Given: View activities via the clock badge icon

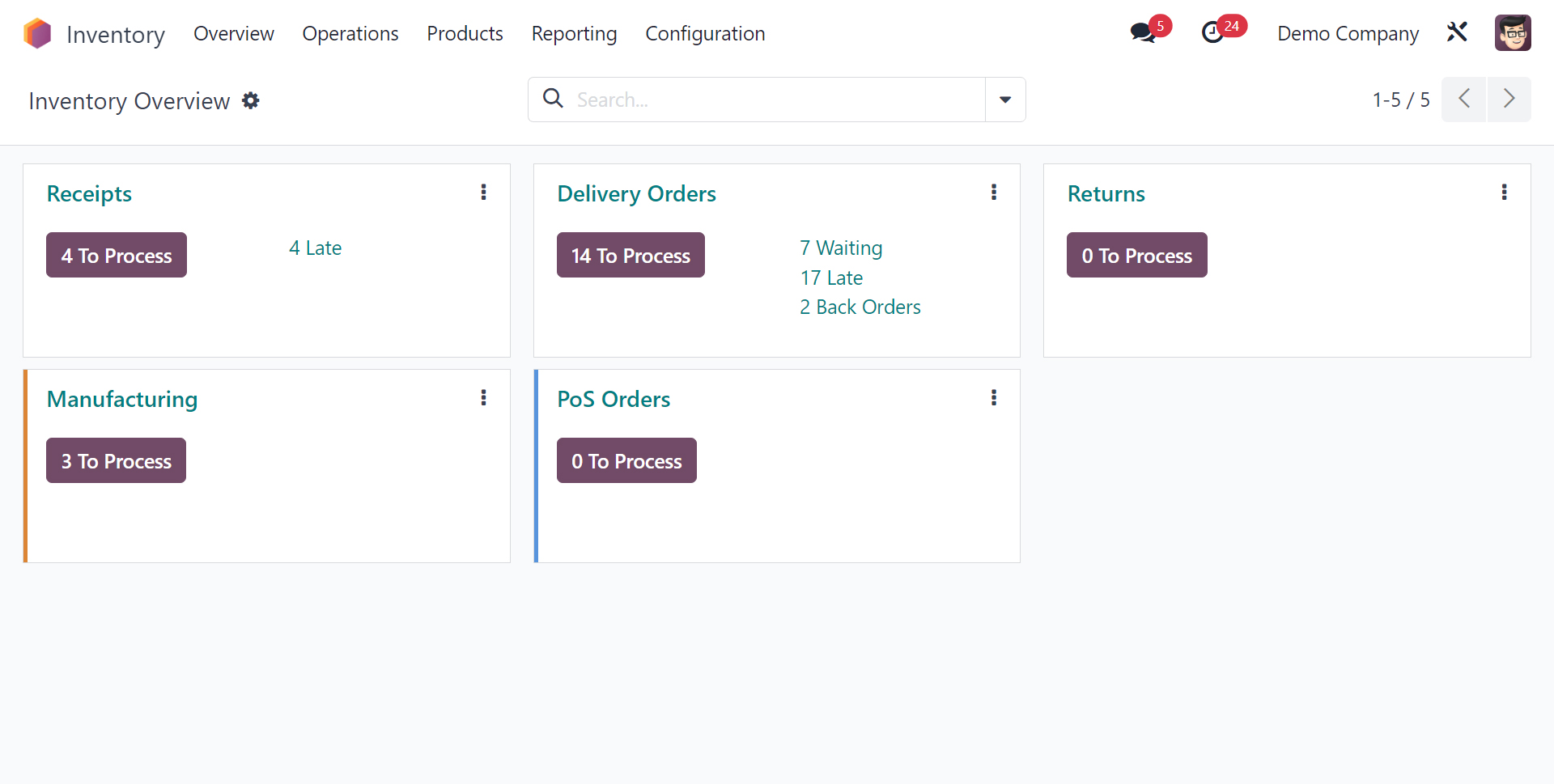Looking at the screenshot, I should 1214,34.
